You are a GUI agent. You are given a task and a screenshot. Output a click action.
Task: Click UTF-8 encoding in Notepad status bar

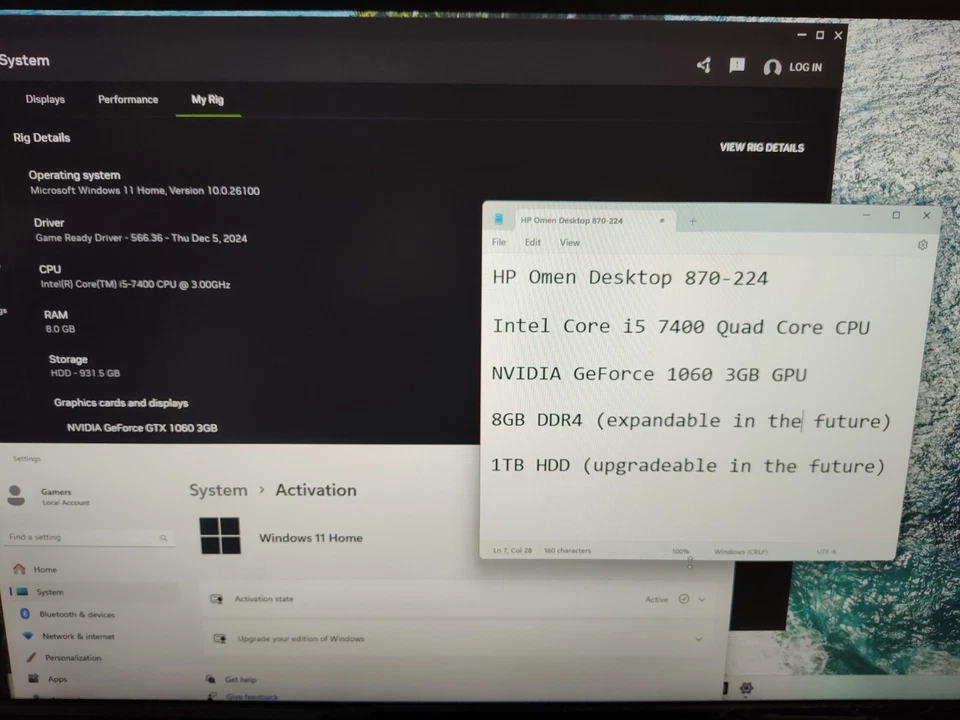826,552
